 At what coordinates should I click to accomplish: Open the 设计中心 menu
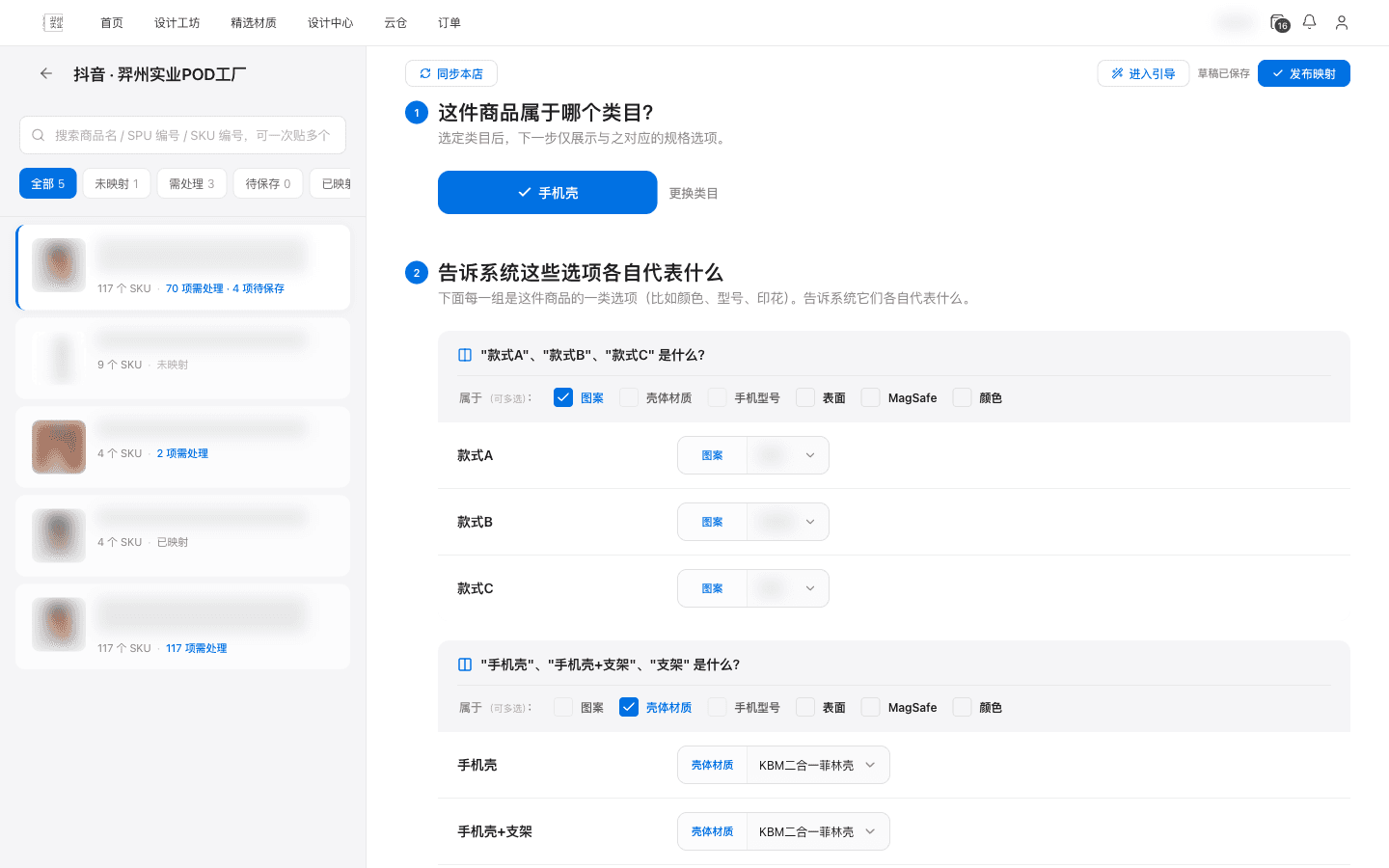pos(331,22)
